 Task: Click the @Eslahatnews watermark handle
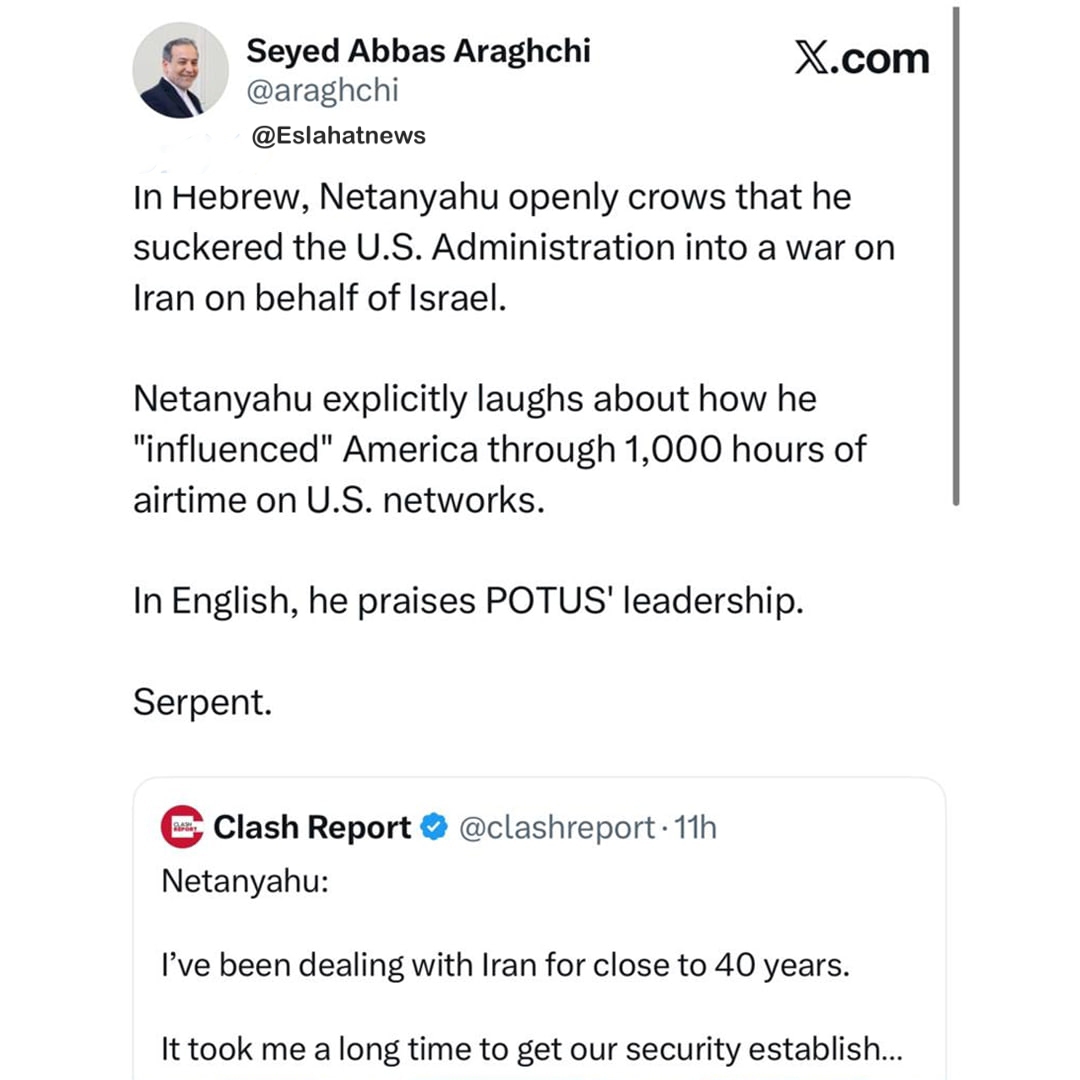click(338, 136)
